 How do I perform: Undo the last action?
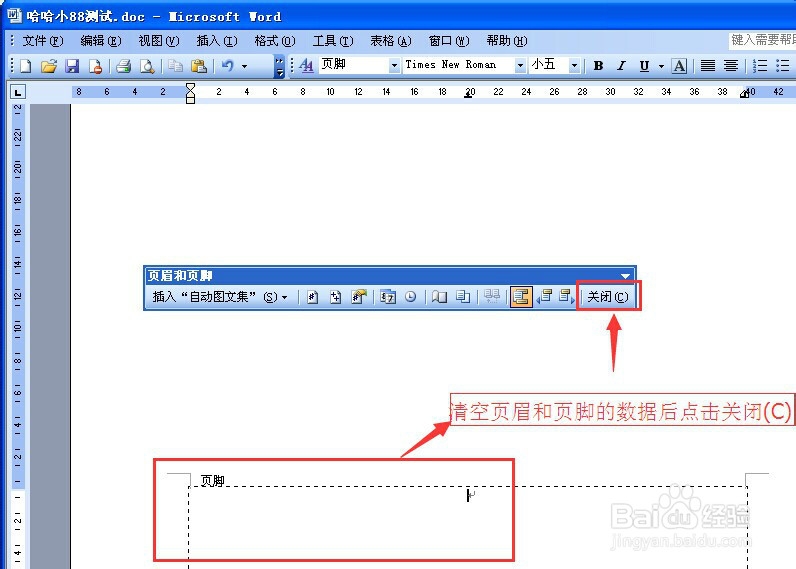click(x=228, y=66)
